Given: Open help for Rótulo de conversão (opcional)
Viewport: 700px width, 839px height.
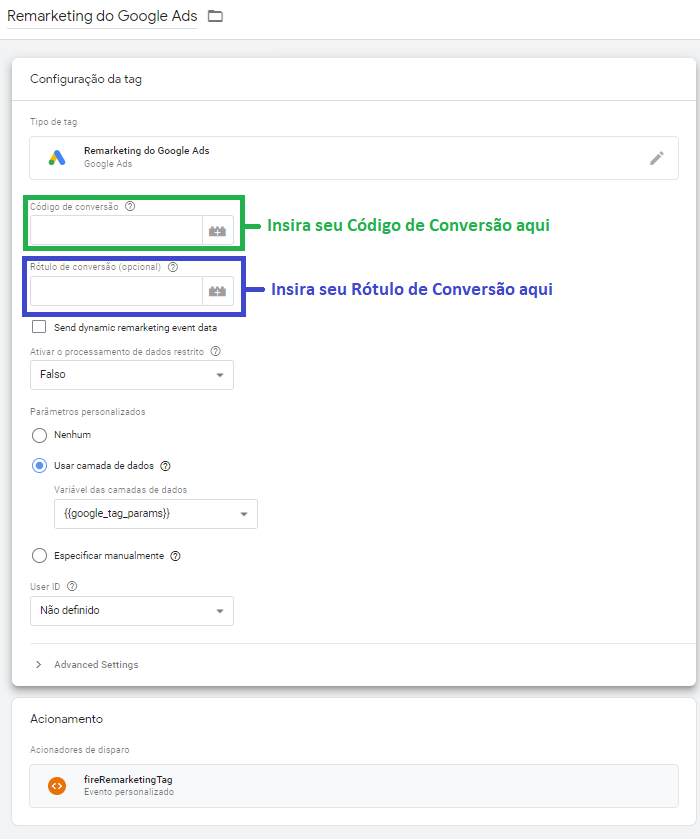Looking at the screenshot, I should [173, 266].
